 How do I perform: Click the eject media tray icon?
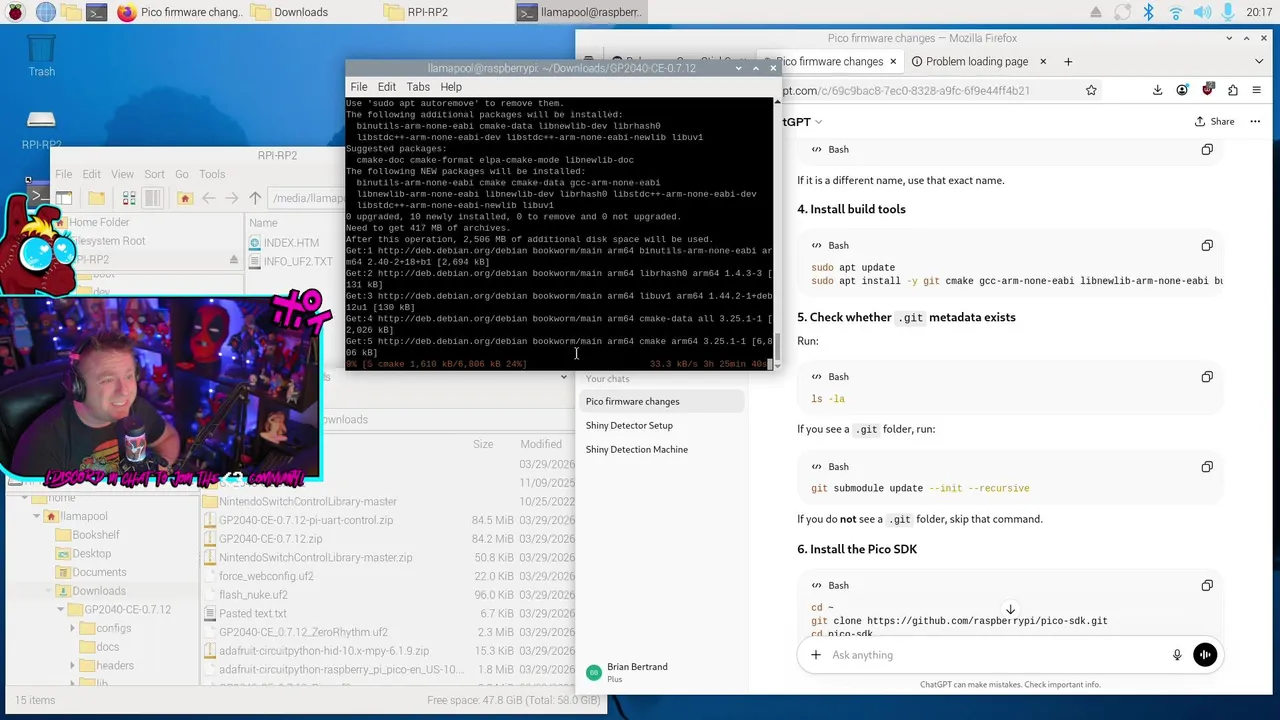pyautogui.click(x=1096, y=12)
